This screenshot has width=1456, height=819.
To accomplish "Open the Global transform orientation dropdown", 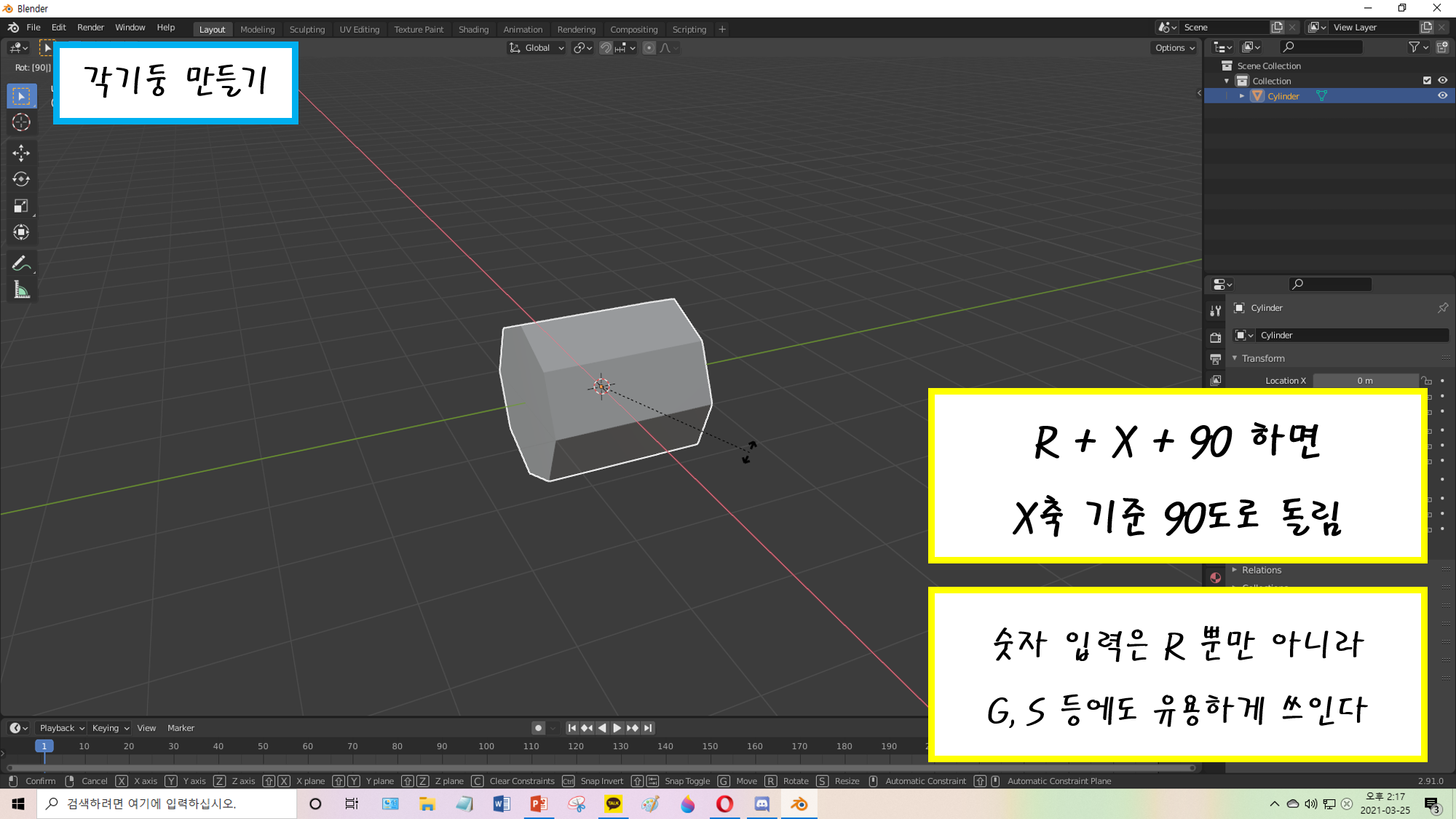I will [x=537, y=48].
